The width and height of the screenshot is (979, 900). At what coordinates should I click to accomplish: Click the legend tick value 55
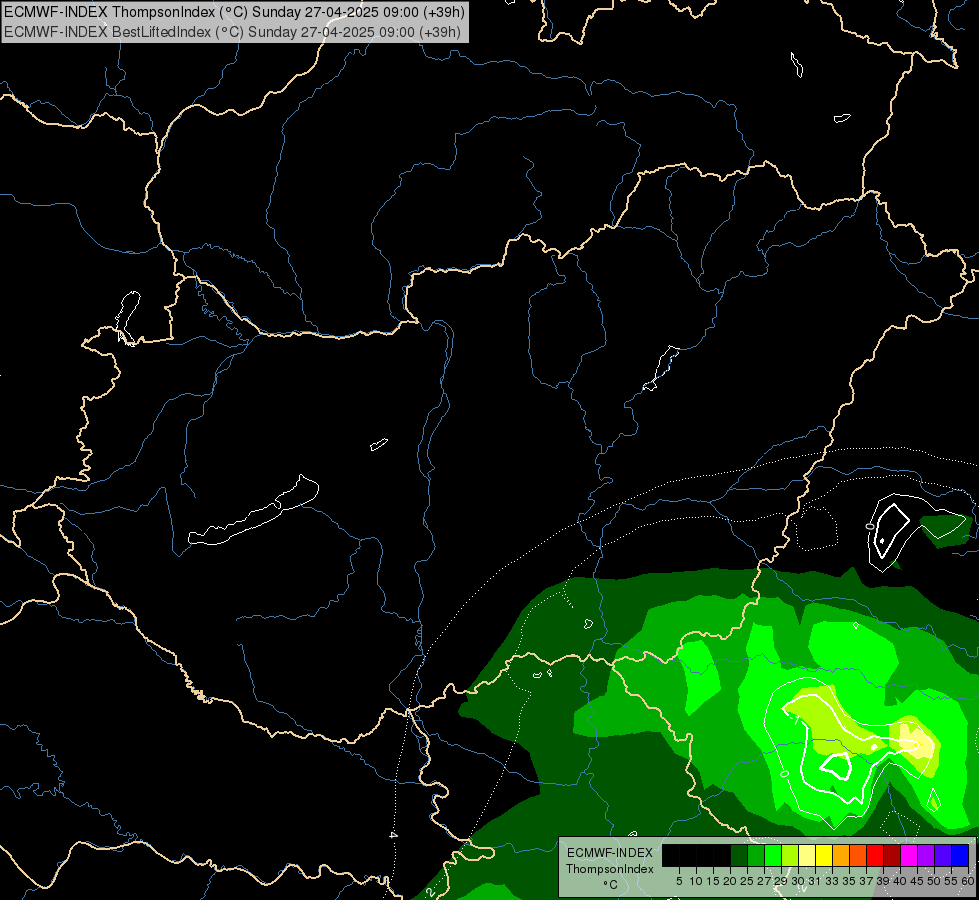point(951,881)
